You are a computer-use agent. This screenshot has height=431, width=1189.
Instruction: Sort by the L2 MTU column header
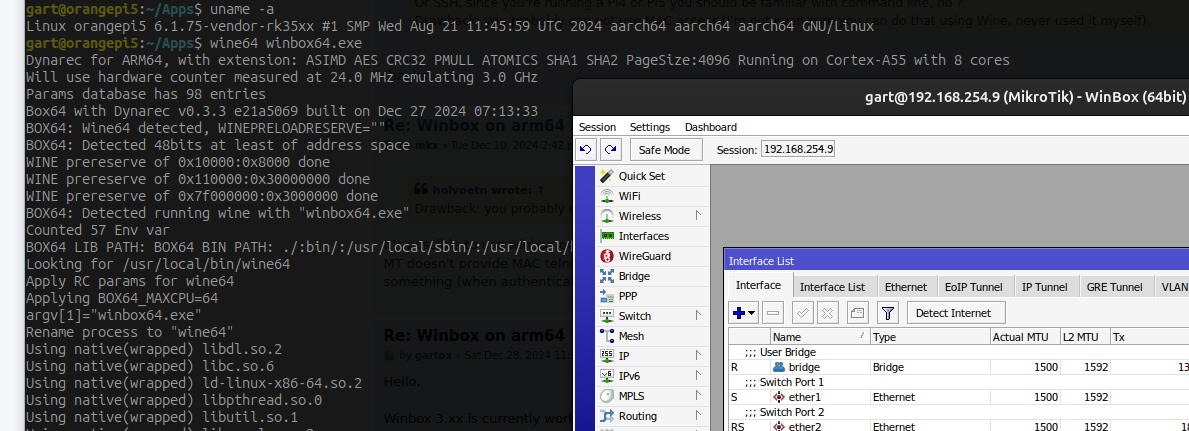click(1085, 337)
